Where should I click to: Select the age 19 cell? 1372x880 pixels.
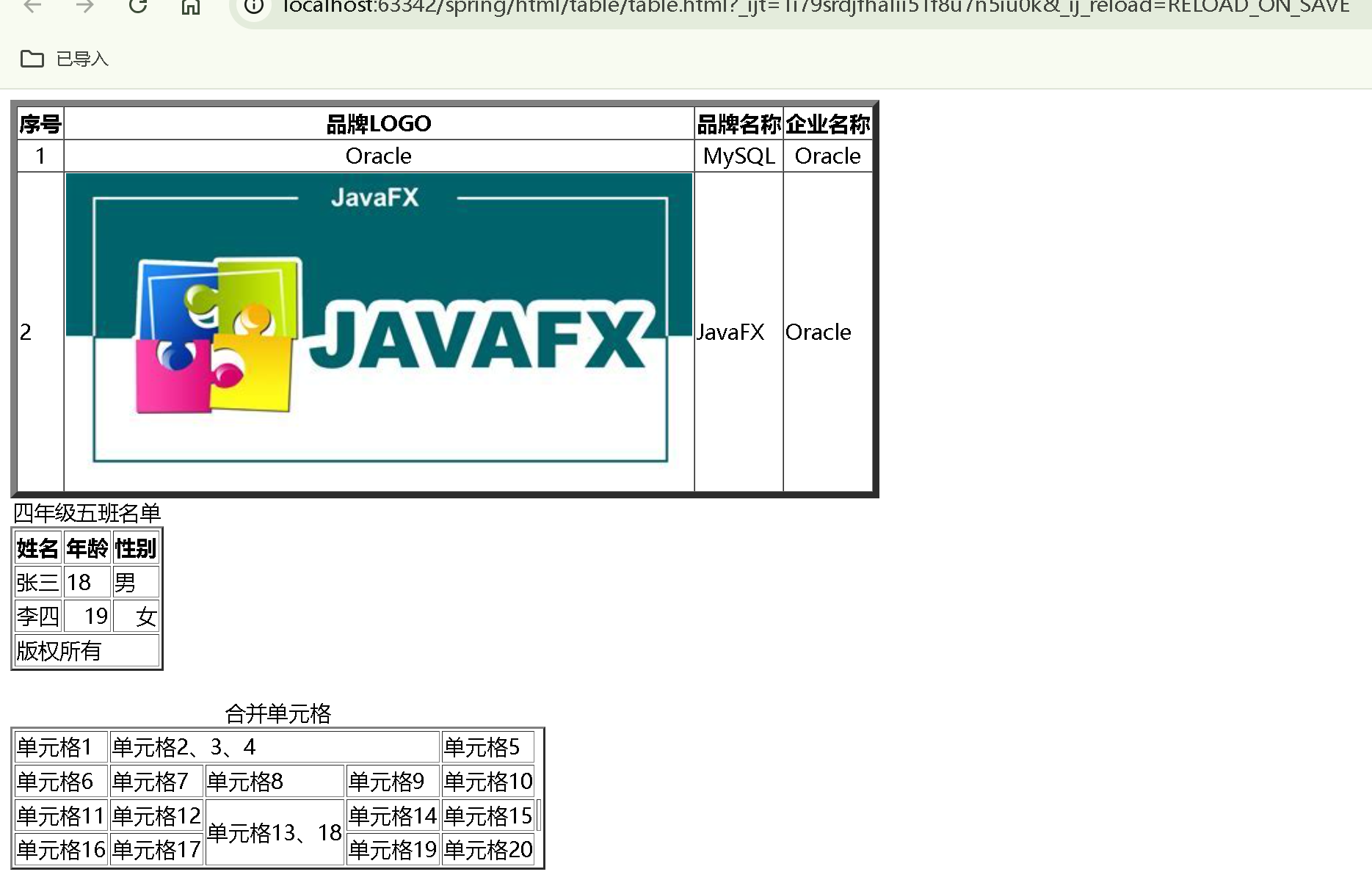coord(87,616)
